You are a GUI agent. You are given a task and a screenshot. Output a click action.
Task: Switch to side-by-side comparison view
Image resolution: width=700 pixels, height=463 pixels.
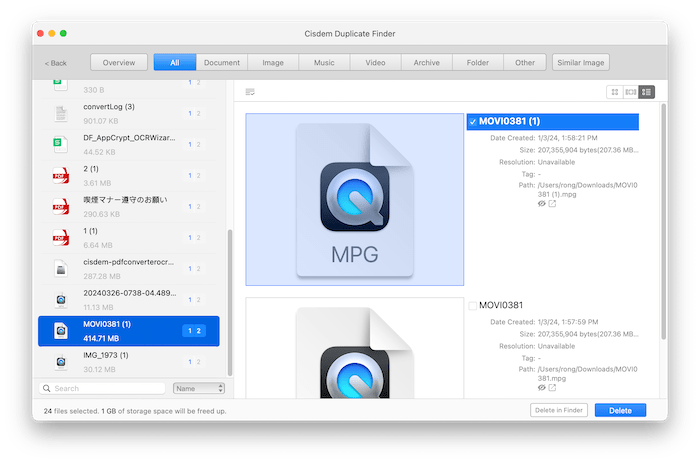[630, 92]
